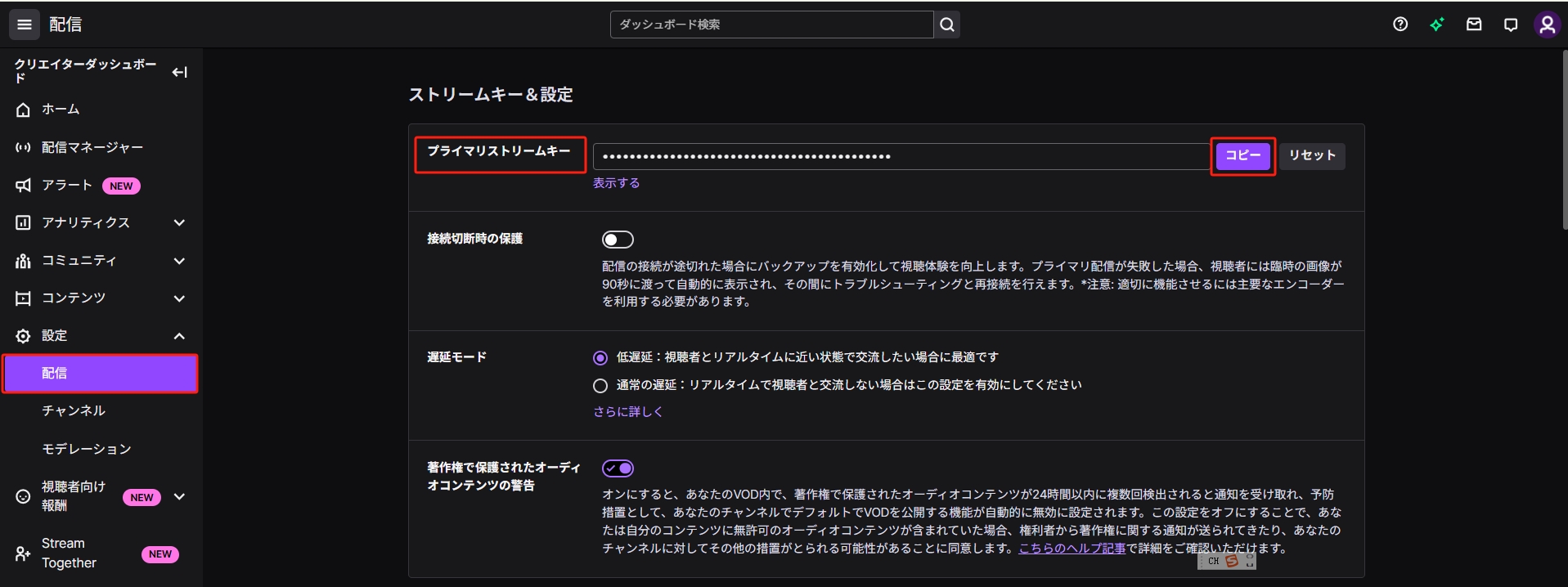
Task: Copy the primary stream key
Action: coord(1242,155)
